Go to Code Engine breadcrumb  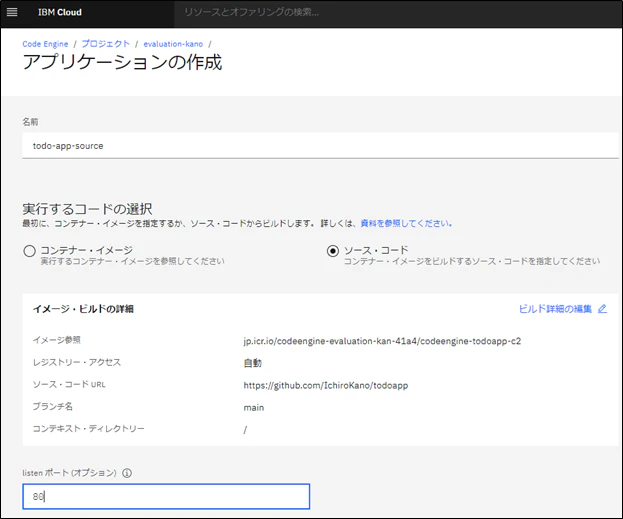tap(45, 44)
